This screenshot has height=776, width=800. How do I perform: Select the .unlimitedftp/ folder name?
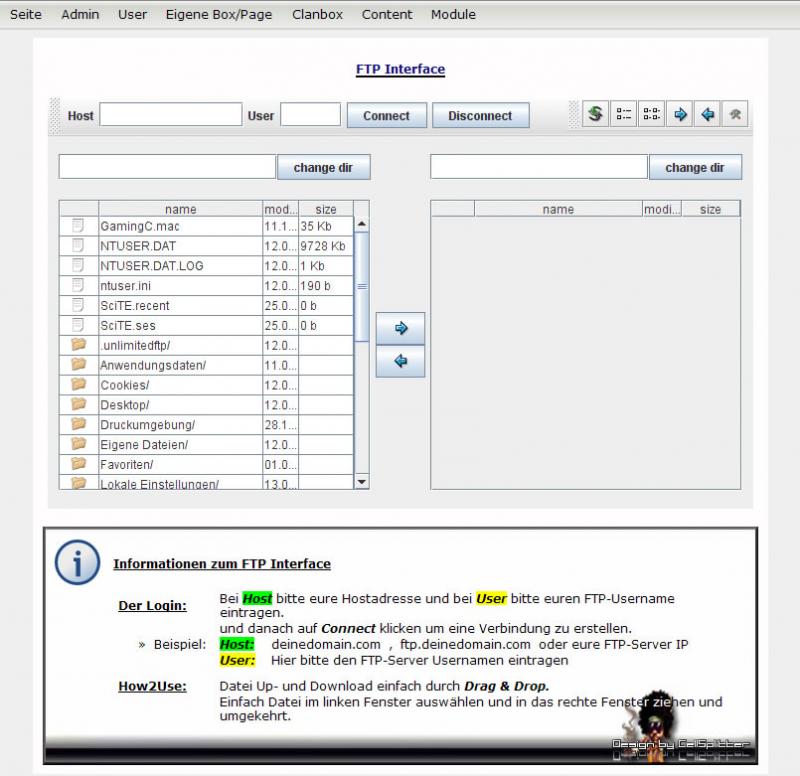tap(135, 346)
